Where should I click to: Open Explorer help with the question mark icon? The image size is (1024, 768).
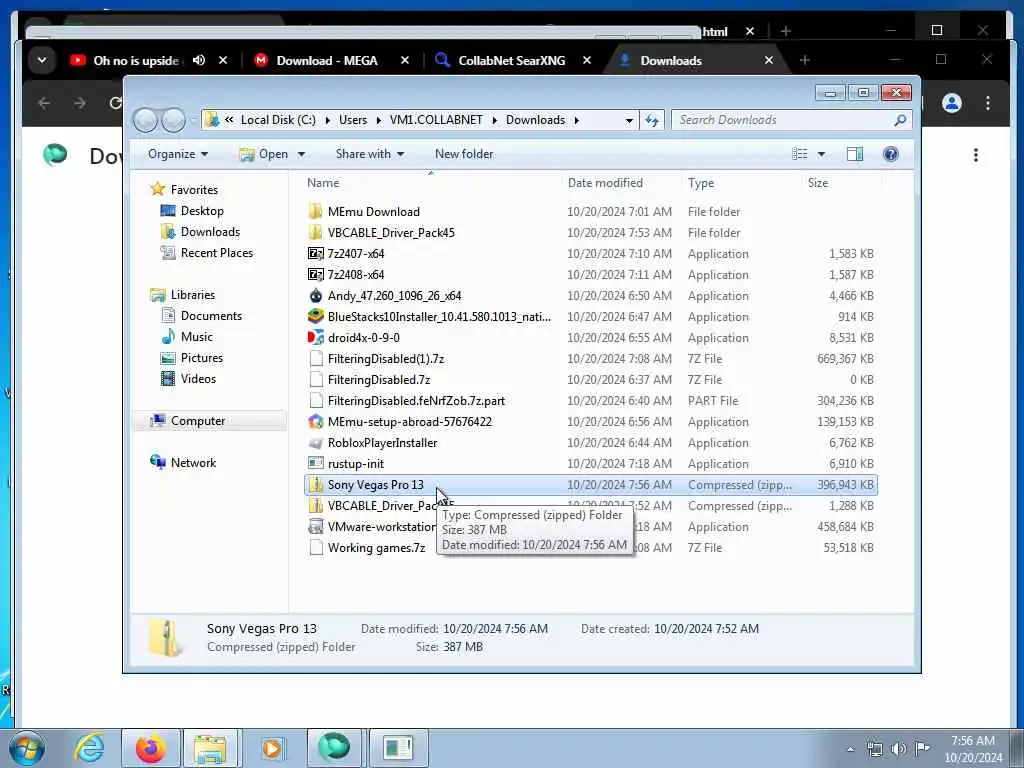890,154
